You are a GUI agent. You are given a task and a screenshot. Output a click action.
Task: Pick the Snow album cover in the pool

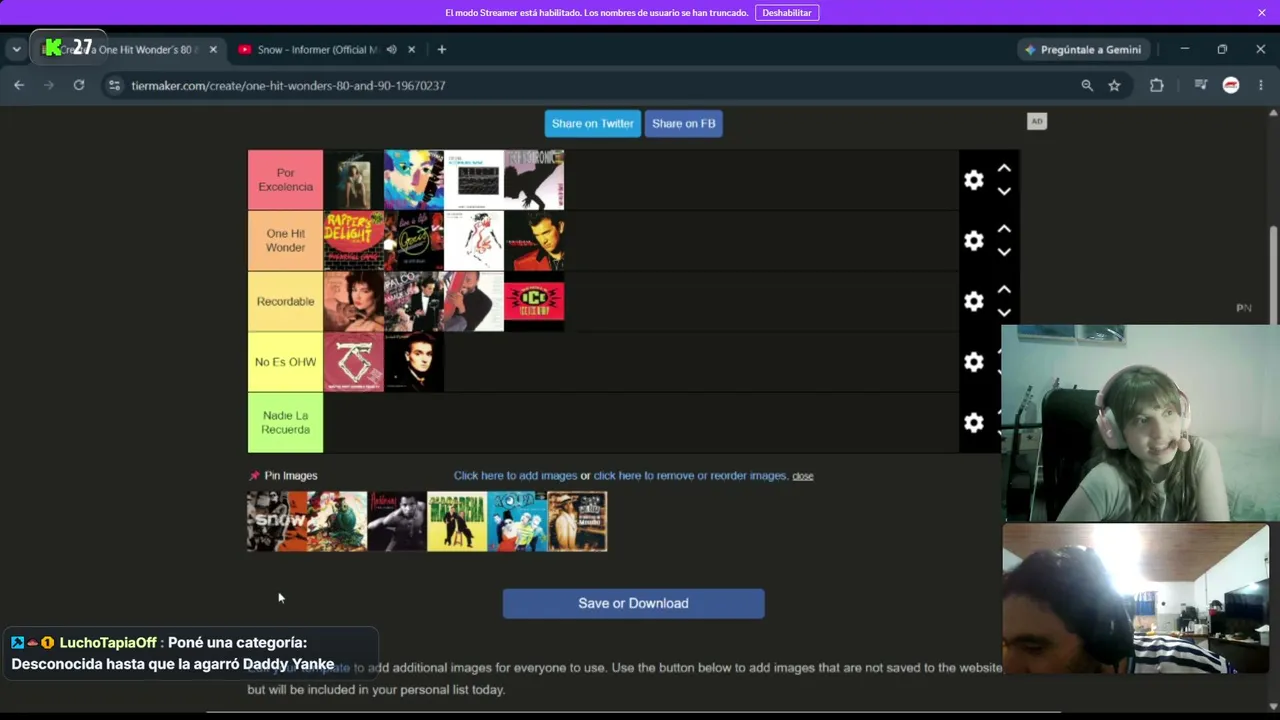(x=277, y=521)
